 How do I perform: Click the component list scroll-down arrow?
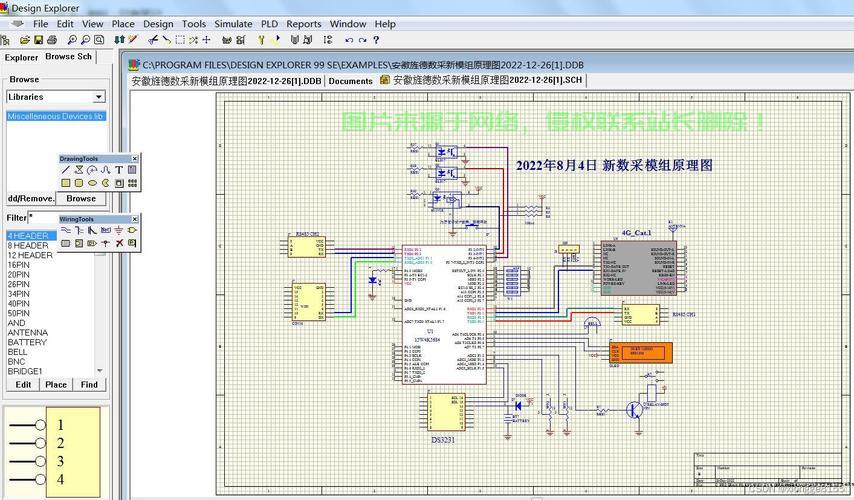[100, 371]
